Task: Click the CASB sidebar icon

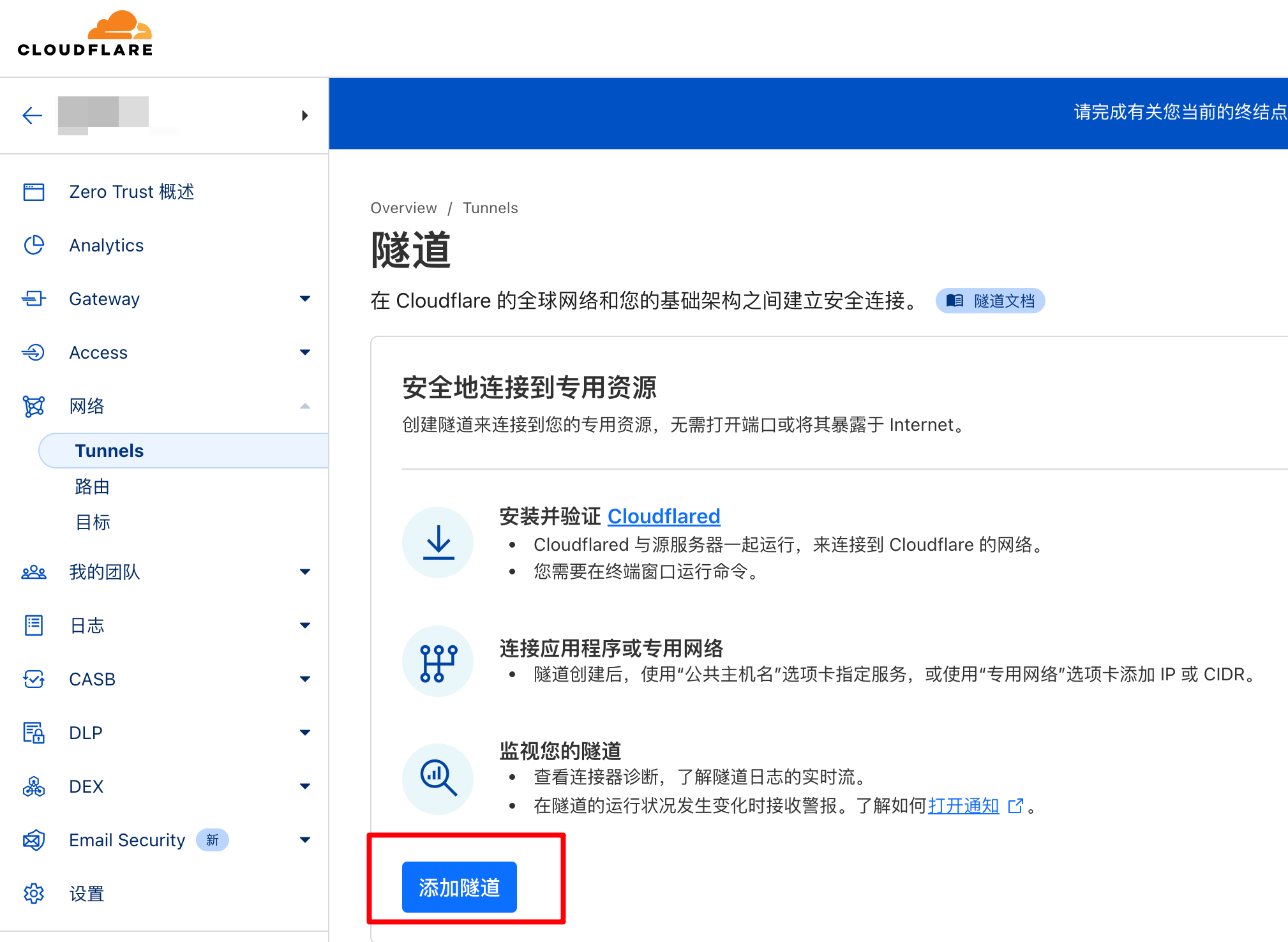Action: (x=34, y=679)
